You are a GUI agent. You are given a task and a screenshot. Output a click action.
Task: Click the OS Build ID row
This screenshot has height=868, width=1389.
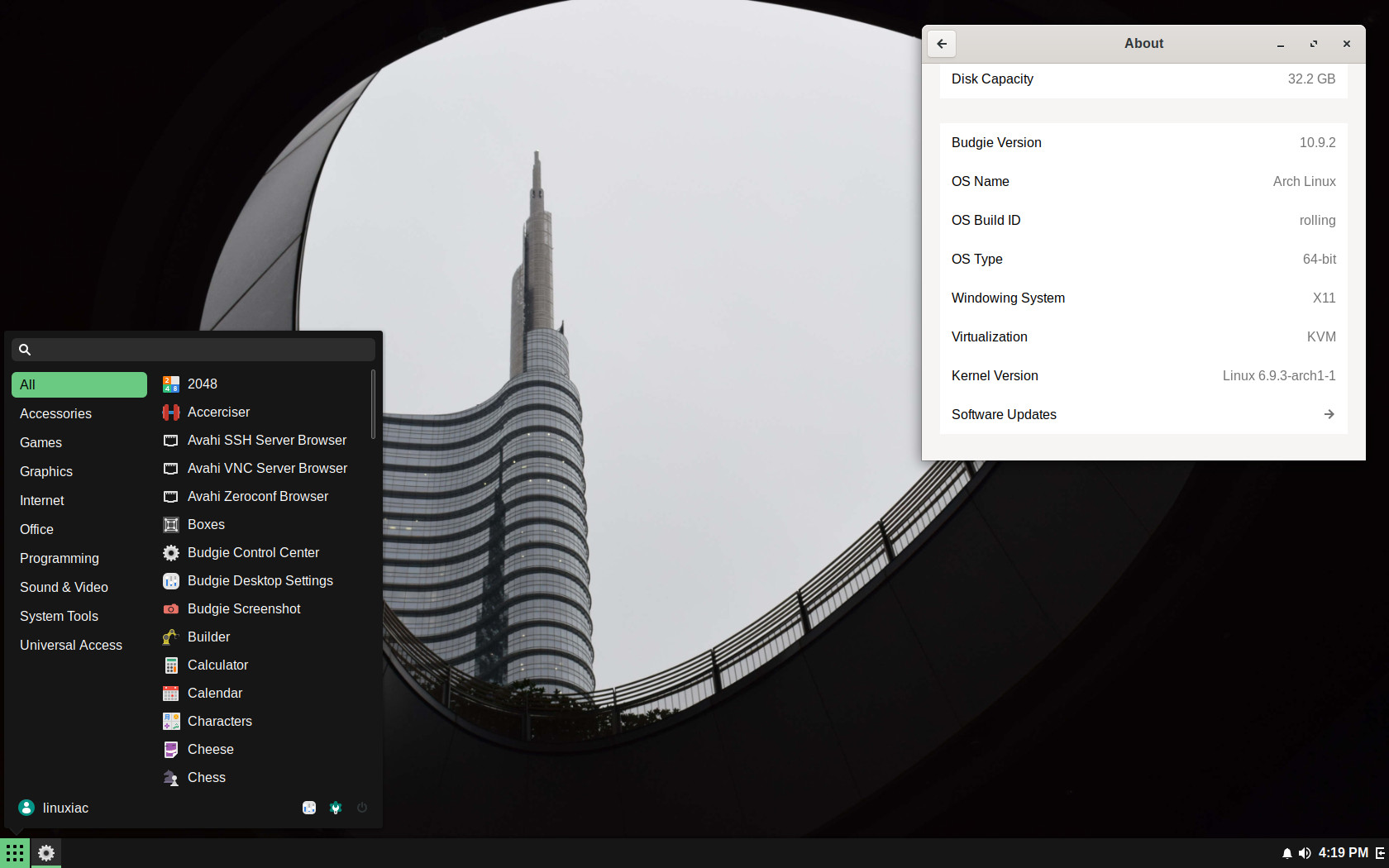(1143, 220)
